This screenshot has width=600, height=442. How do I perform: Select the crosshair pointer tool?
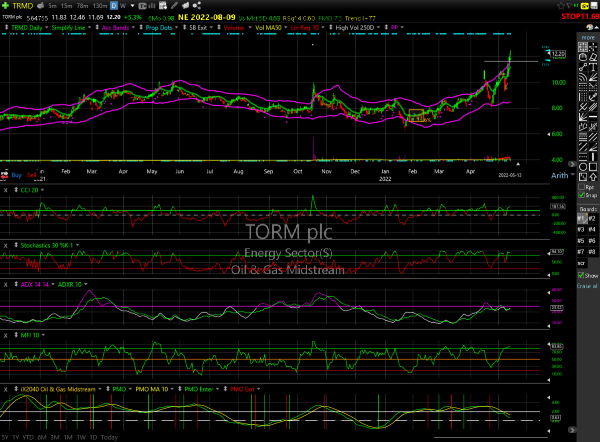593,47
